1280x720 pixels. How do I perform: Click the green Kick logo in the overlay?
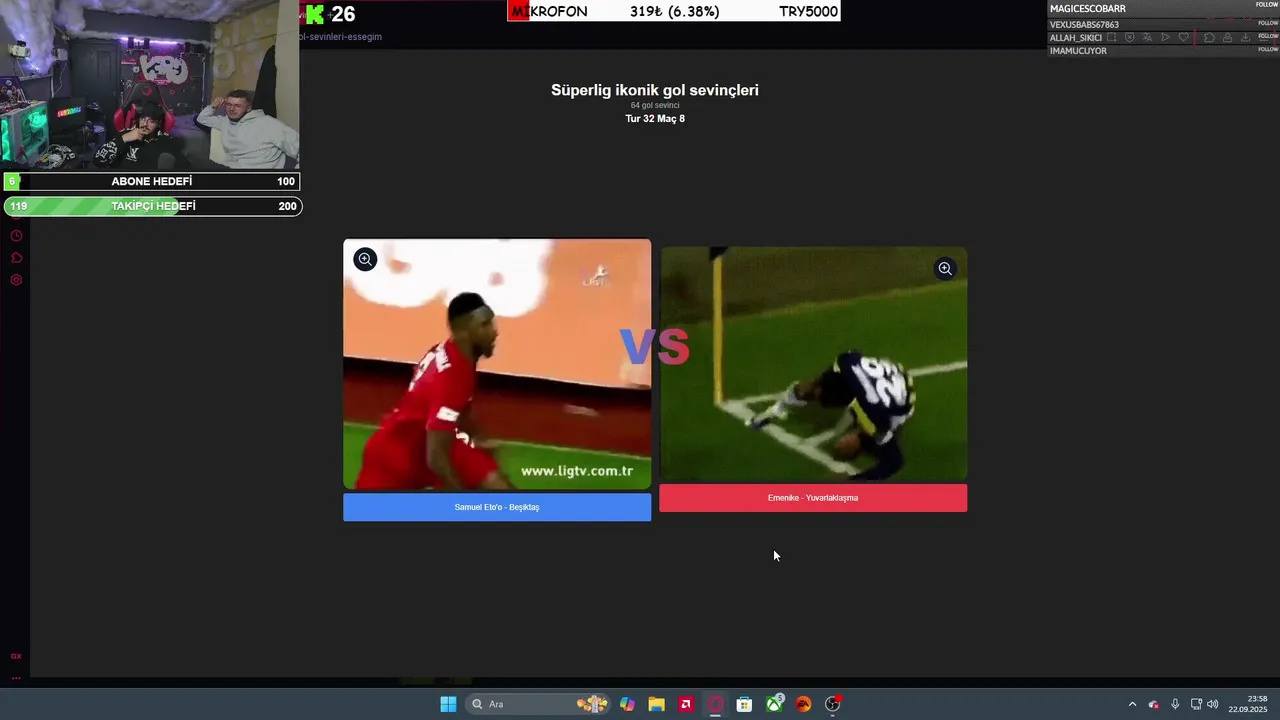316,14
